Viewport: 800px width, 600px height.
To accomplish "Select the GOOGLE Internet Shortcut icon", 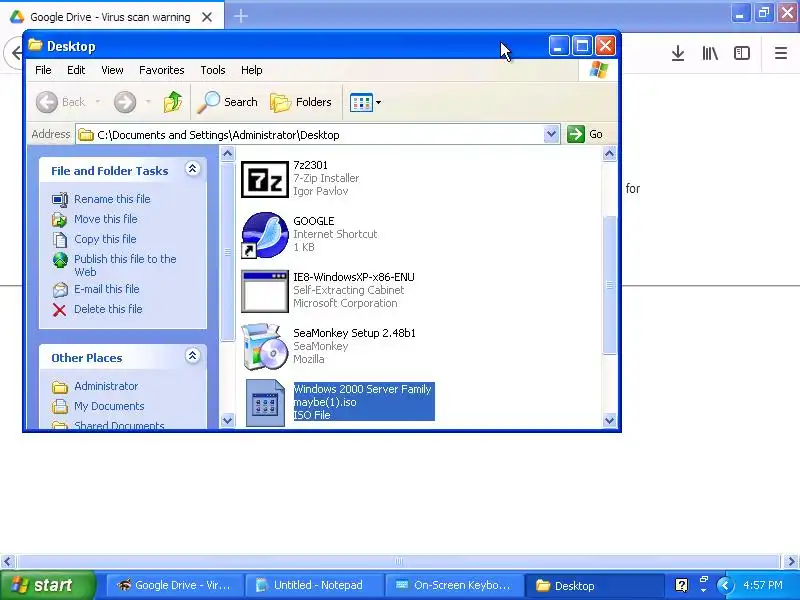I will (x=265, y=235).
